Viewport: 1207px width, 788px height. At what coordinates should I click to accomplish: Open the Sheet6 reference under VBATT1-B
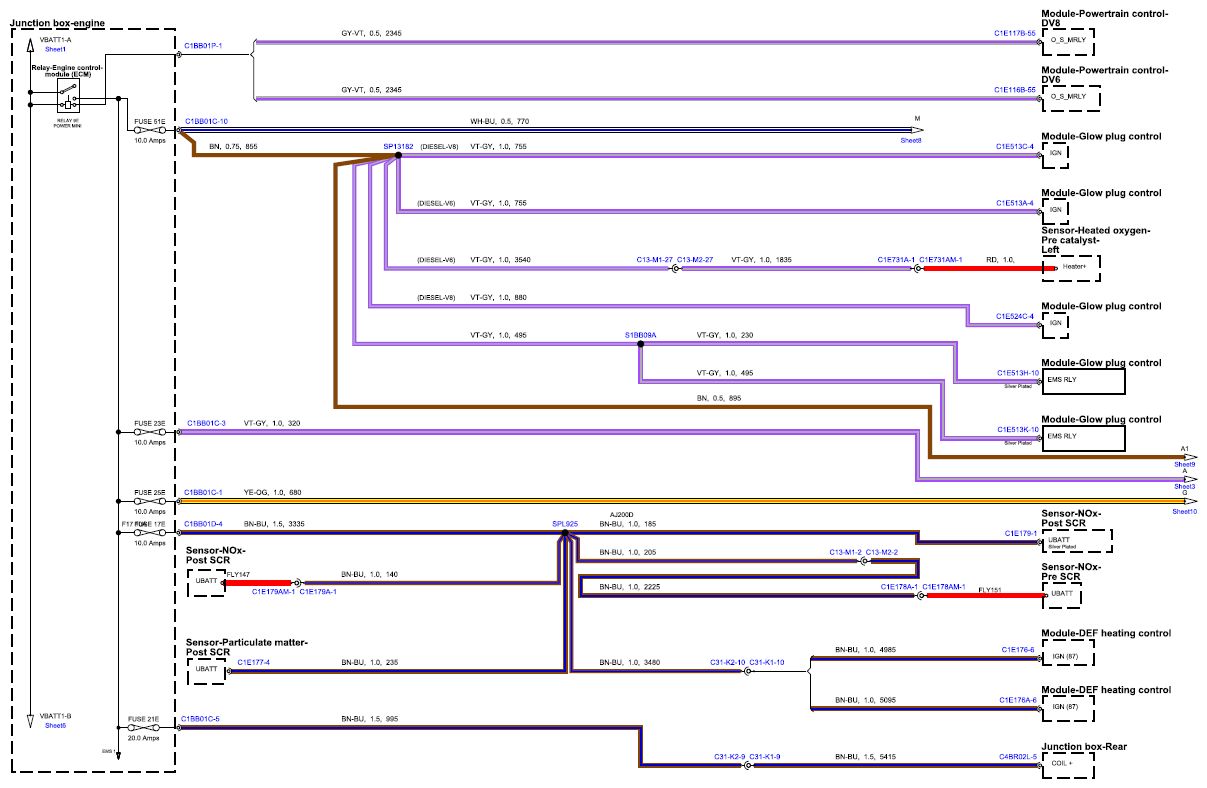(55, 725)
